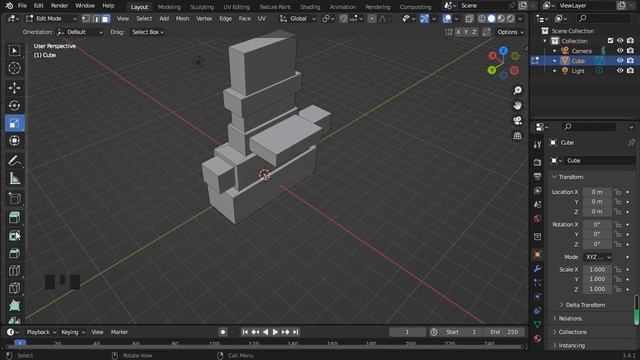Select the Scale tool
Screen dimensions: 640x360
[x=14, y=123]
